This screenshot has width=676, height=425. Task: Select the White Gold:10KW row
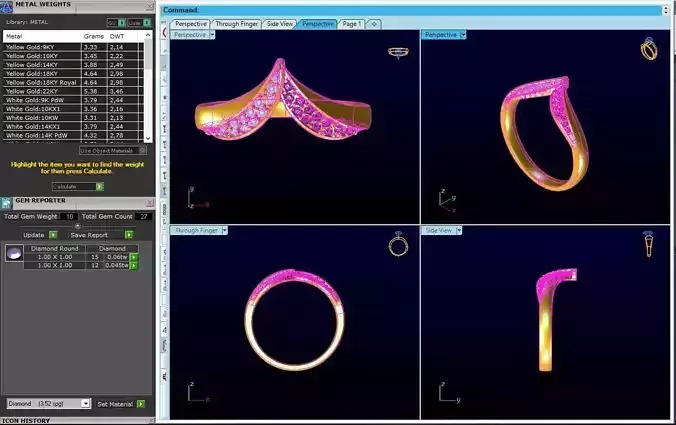point(73,118)
